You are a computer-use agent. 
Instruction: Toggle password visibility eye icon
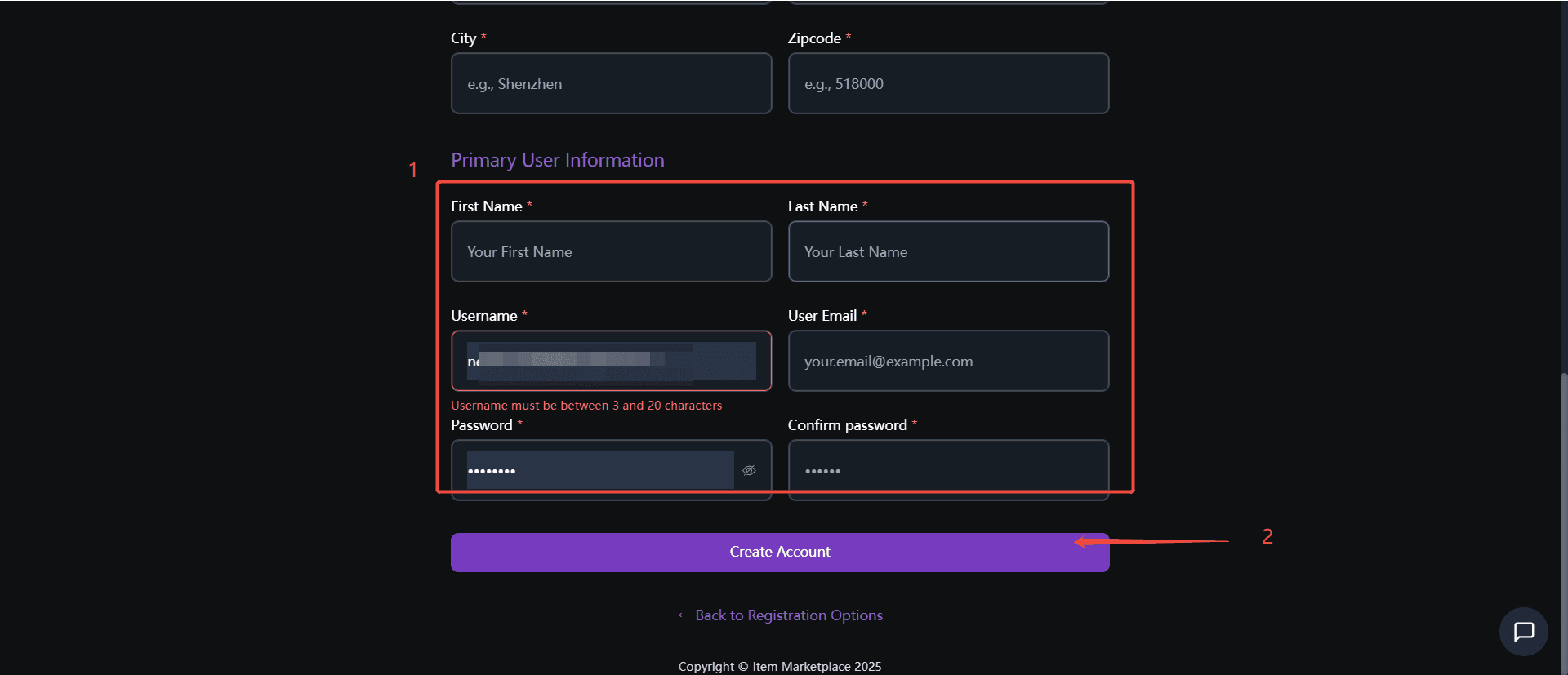click(x=749, y=470)
